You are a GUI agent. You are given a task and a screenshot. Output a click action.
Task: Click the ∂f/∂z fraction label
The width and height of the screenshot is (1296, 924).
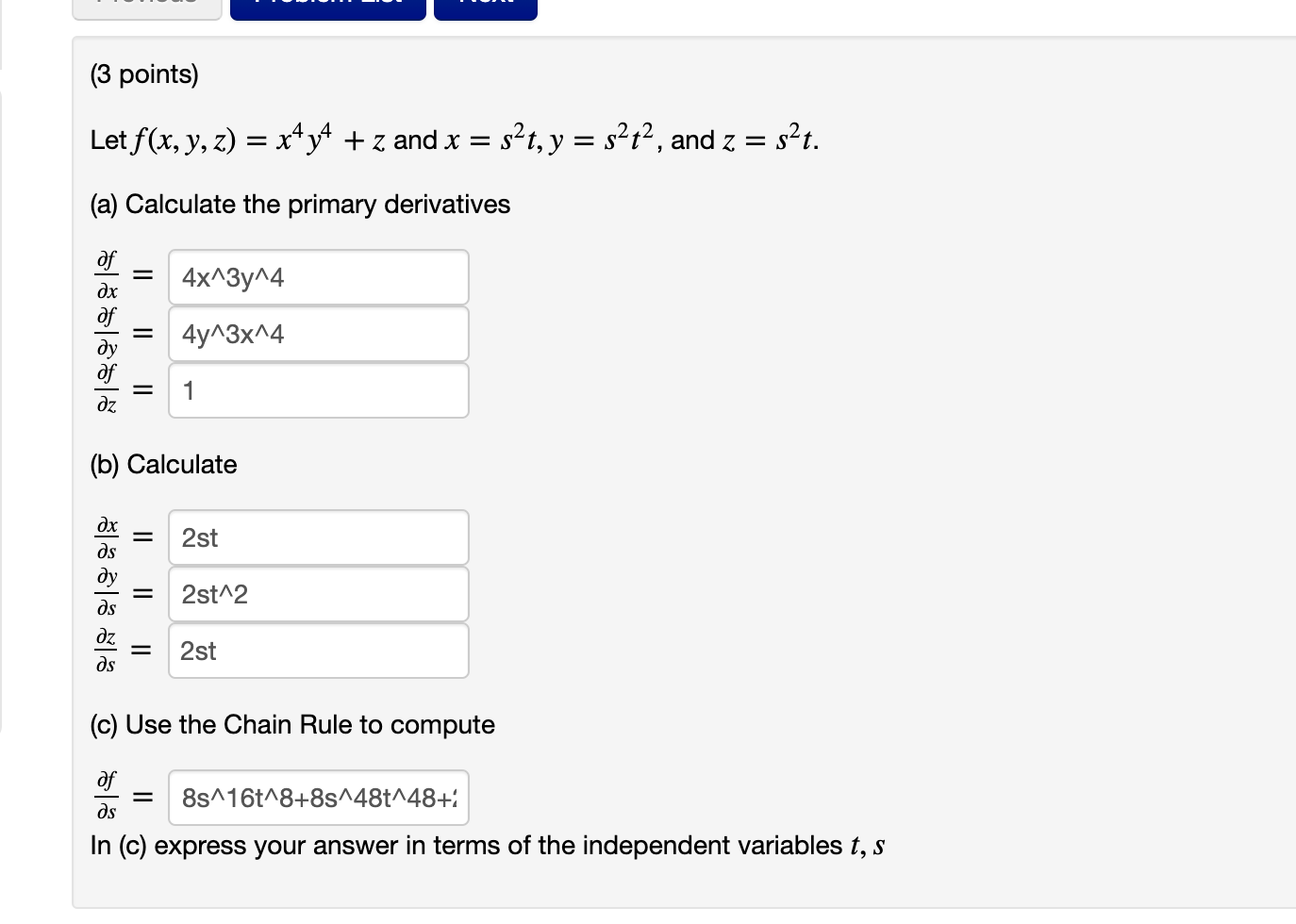pyautogui.click(x=108, y=388)
